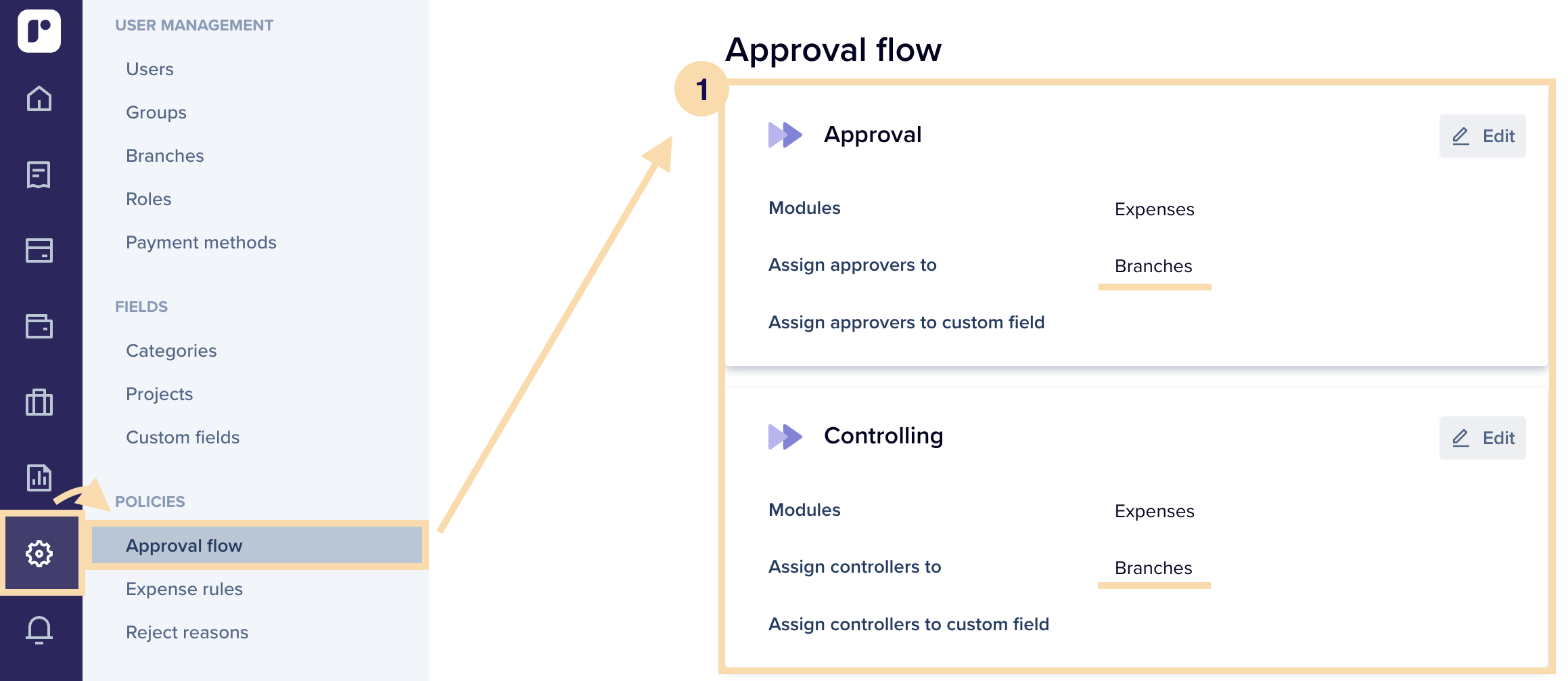The height and width of the screenshot is (681, 1568).
Task: Open the reports chart icon
Action: pos(39,478)
